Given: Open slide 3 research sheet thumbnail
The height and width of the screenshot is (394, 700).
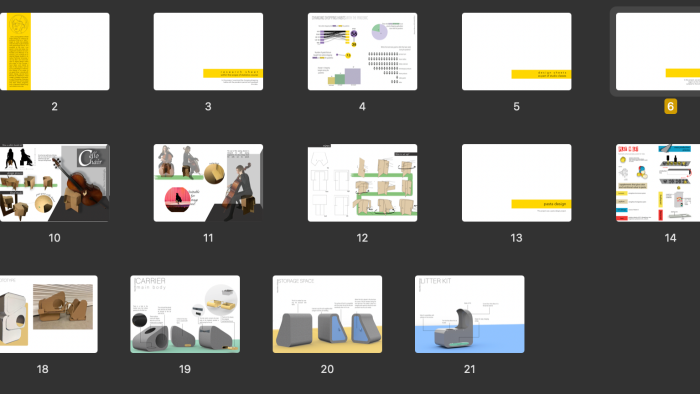Looking at the screenshot, I should [208, 51].
